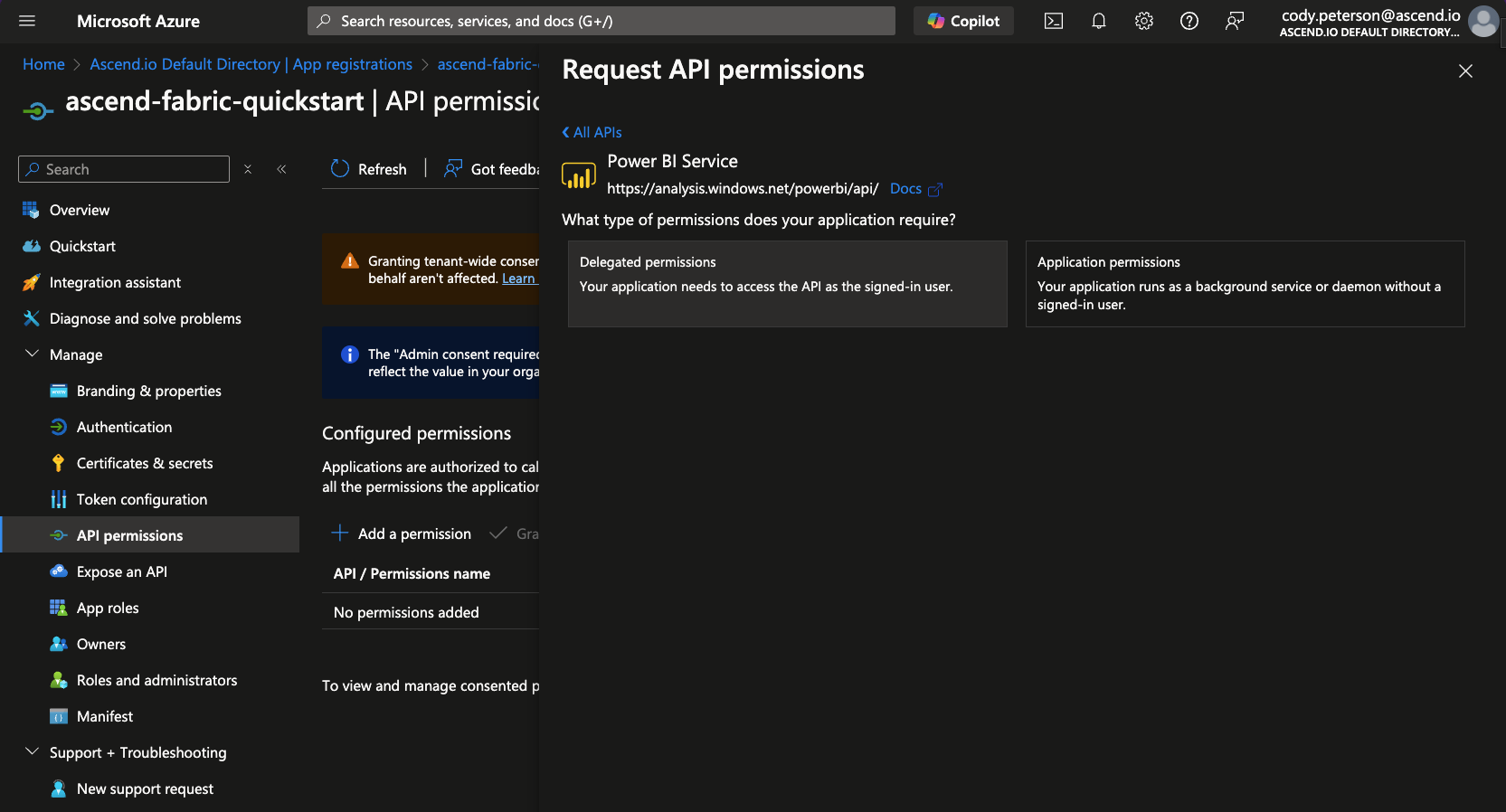The width and height of the screenshot is (1506, 812).
Task: Go back to All APIs
Action: click(592, 132)
